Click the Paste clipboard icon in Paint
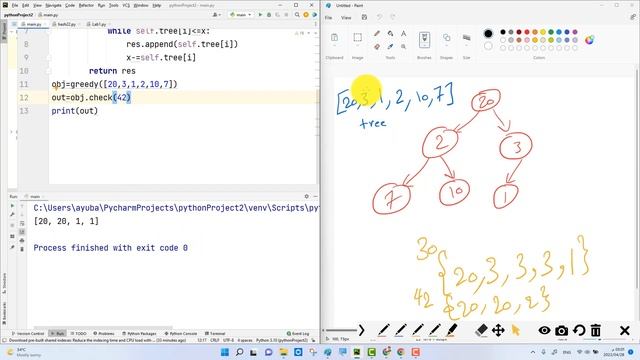The width and height of the screenshot is (640, 360). tap(334, 38)
